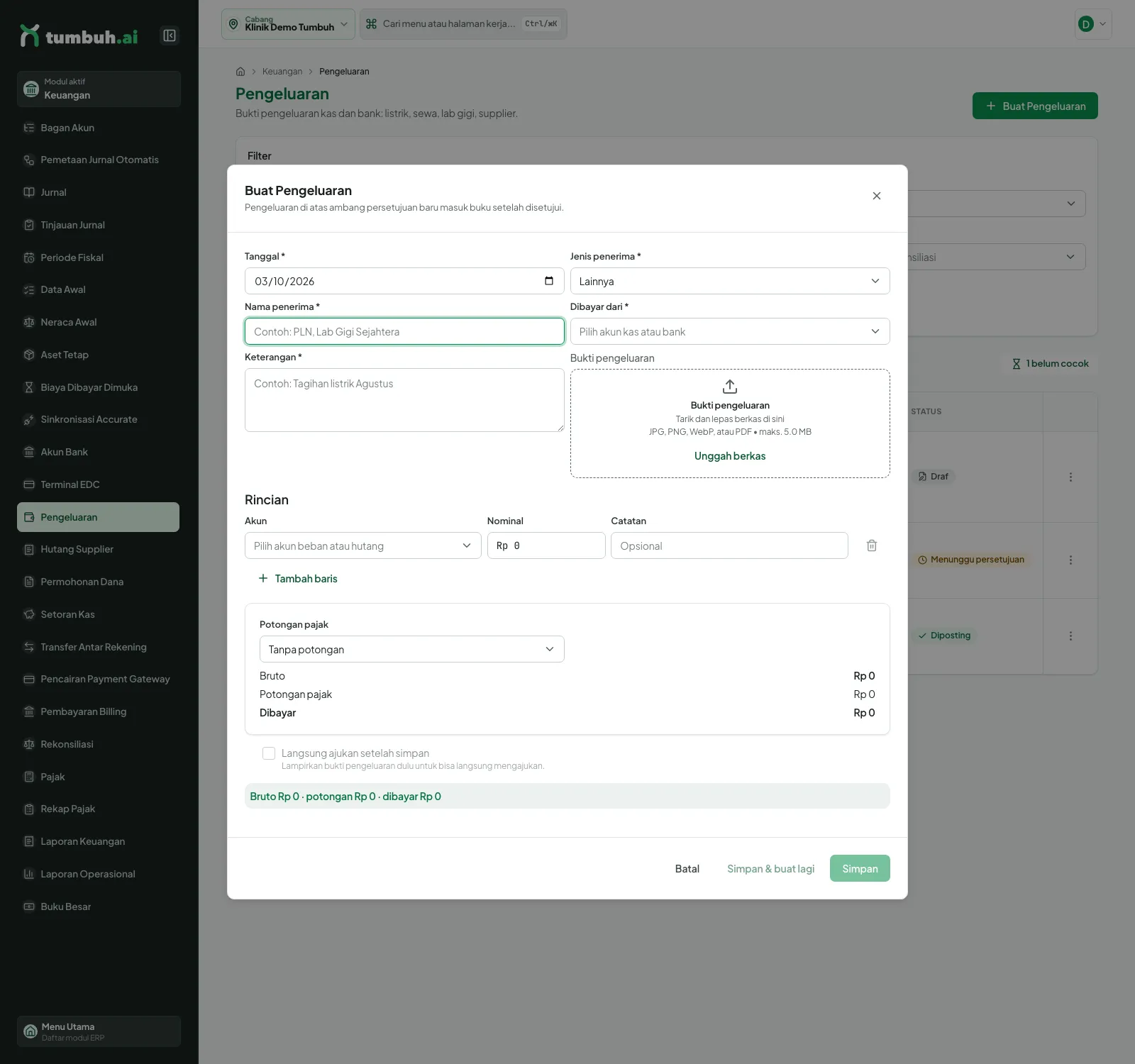Expand the Cabang Klinik Demo Tumbuh selector

click(x=288, y=24)
